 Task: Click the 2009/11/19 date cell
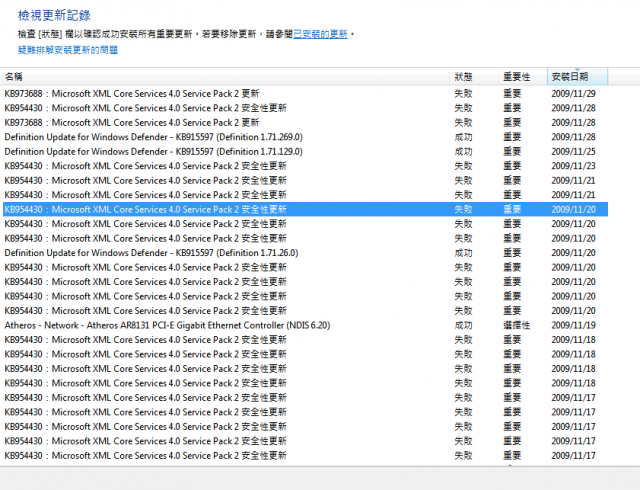click(573, 325)
